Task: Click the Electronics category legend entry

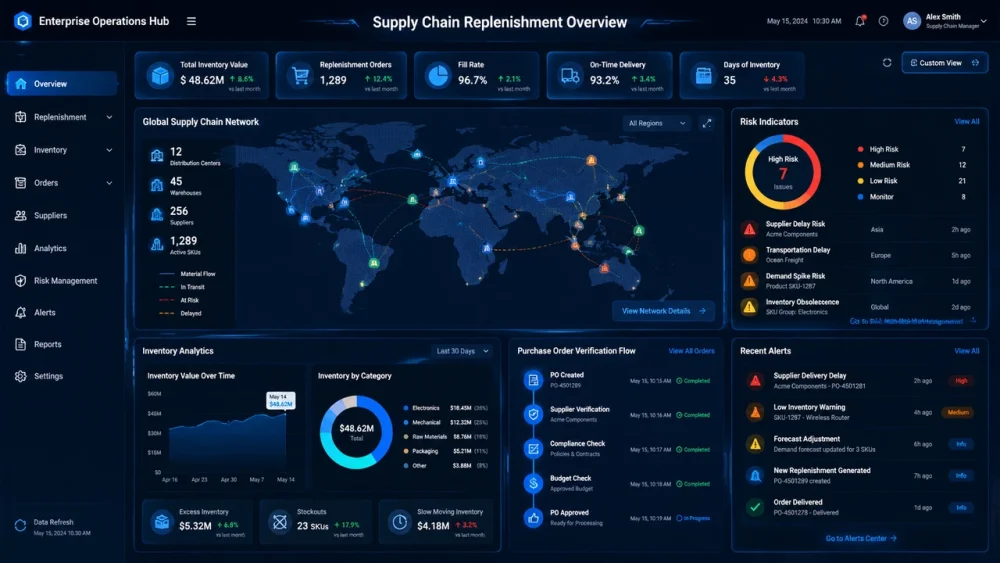Action: pos(446,408)
